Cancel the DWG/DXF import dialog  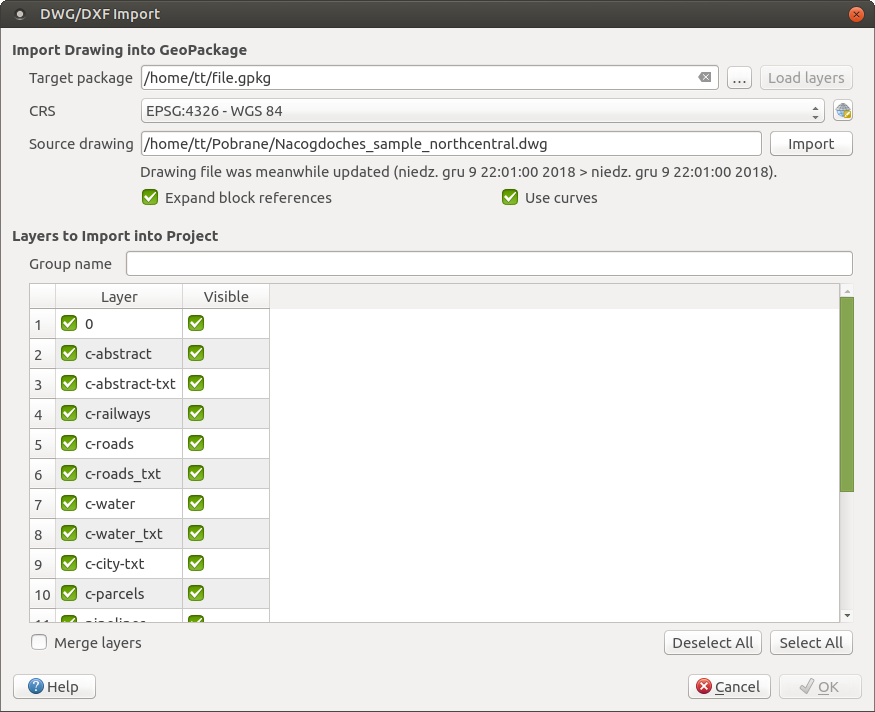pos(729,686)
